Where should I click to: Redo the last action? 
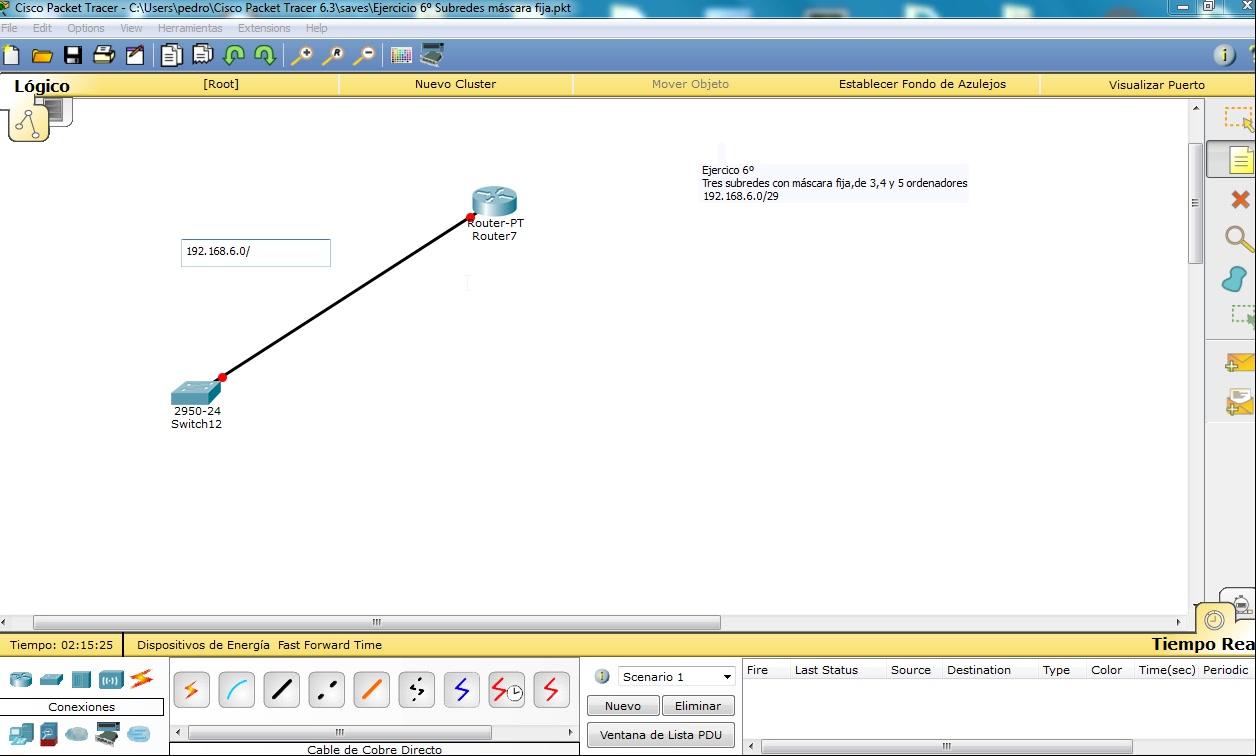click(265, 55)
